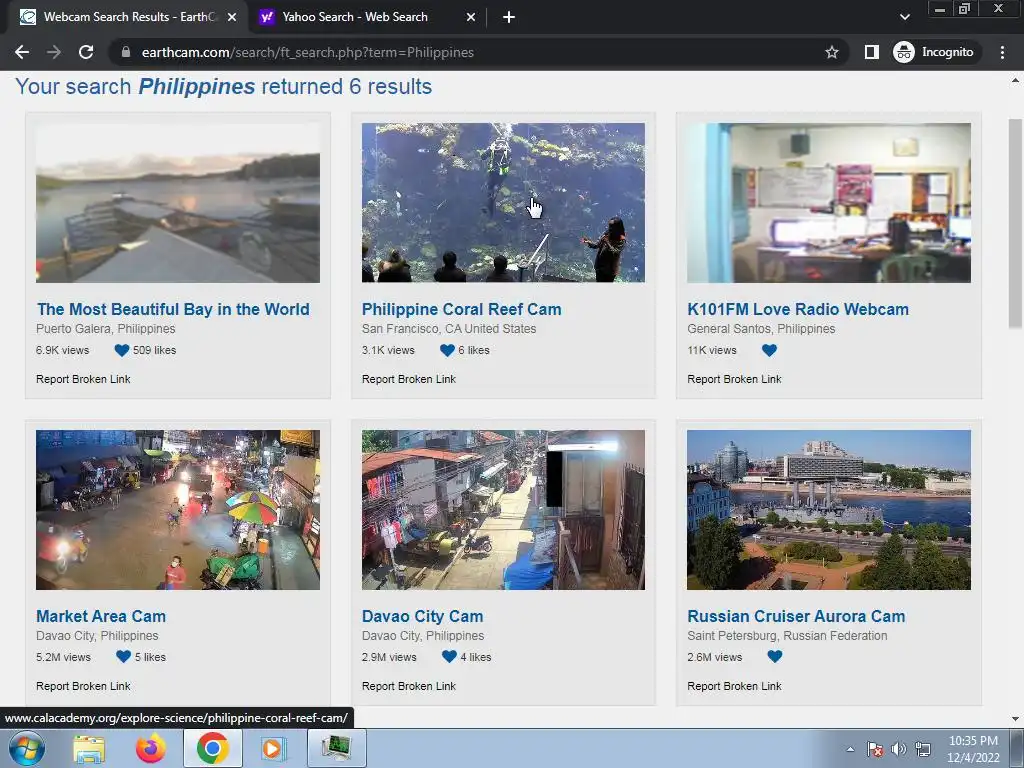The image size is (1024, 768).
Task: Report Broken Link for Coral Reef Cam
Action: tap(409, 379)
